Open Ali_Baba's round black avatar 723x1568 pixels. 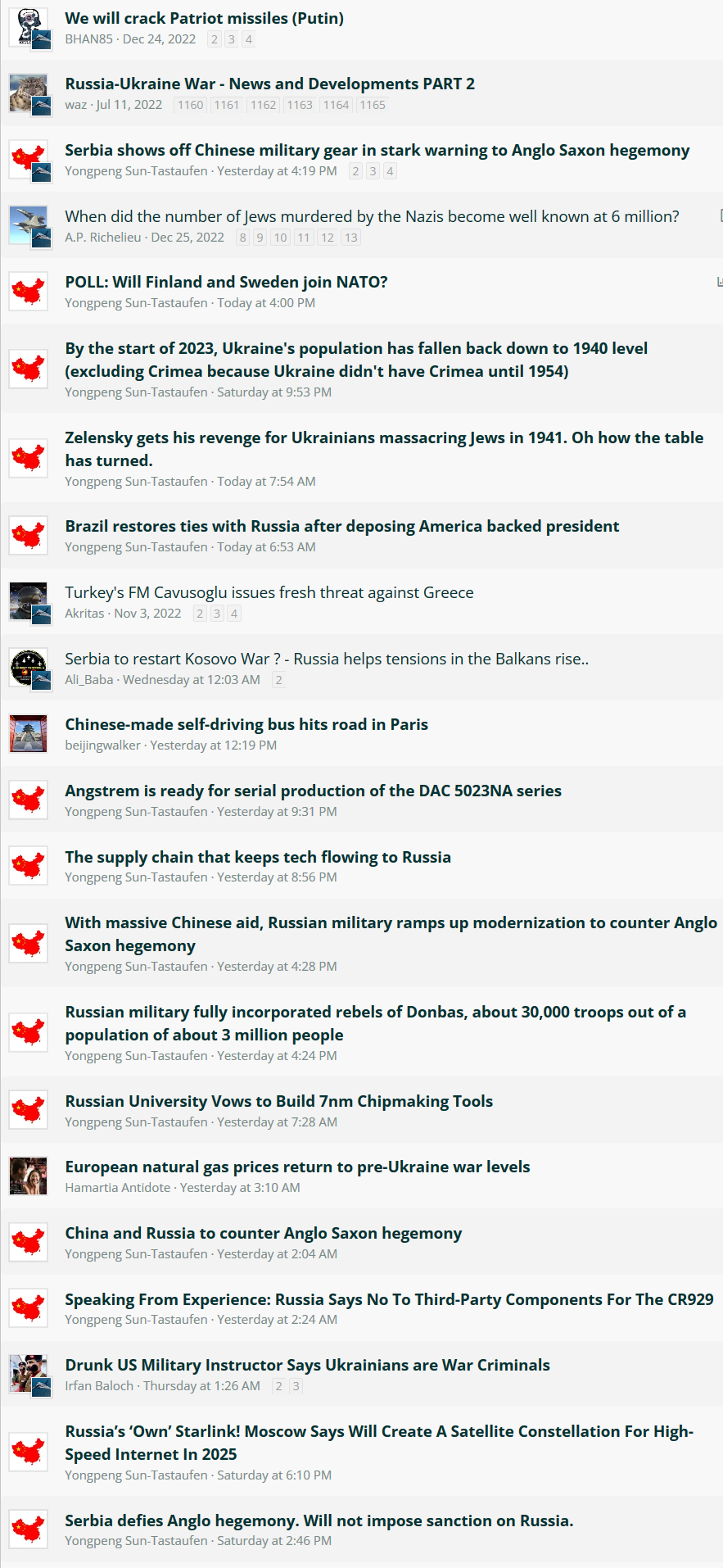(x=29, y=668)
